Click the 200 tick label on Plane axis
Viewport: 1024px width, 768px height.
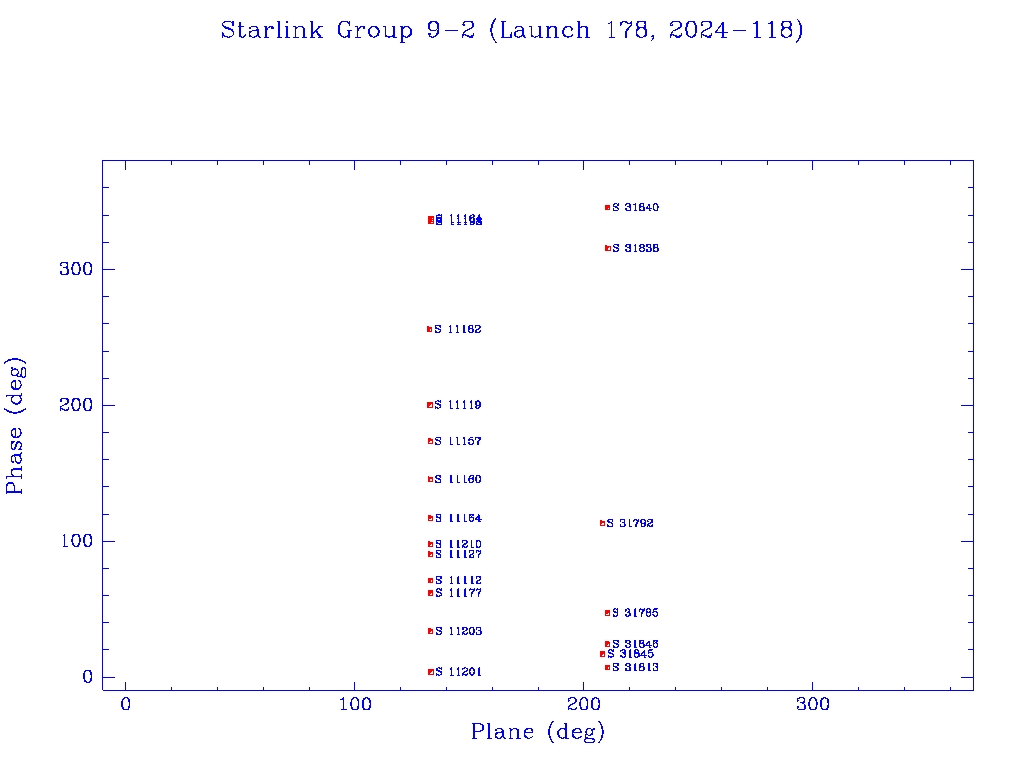(584, 704)
